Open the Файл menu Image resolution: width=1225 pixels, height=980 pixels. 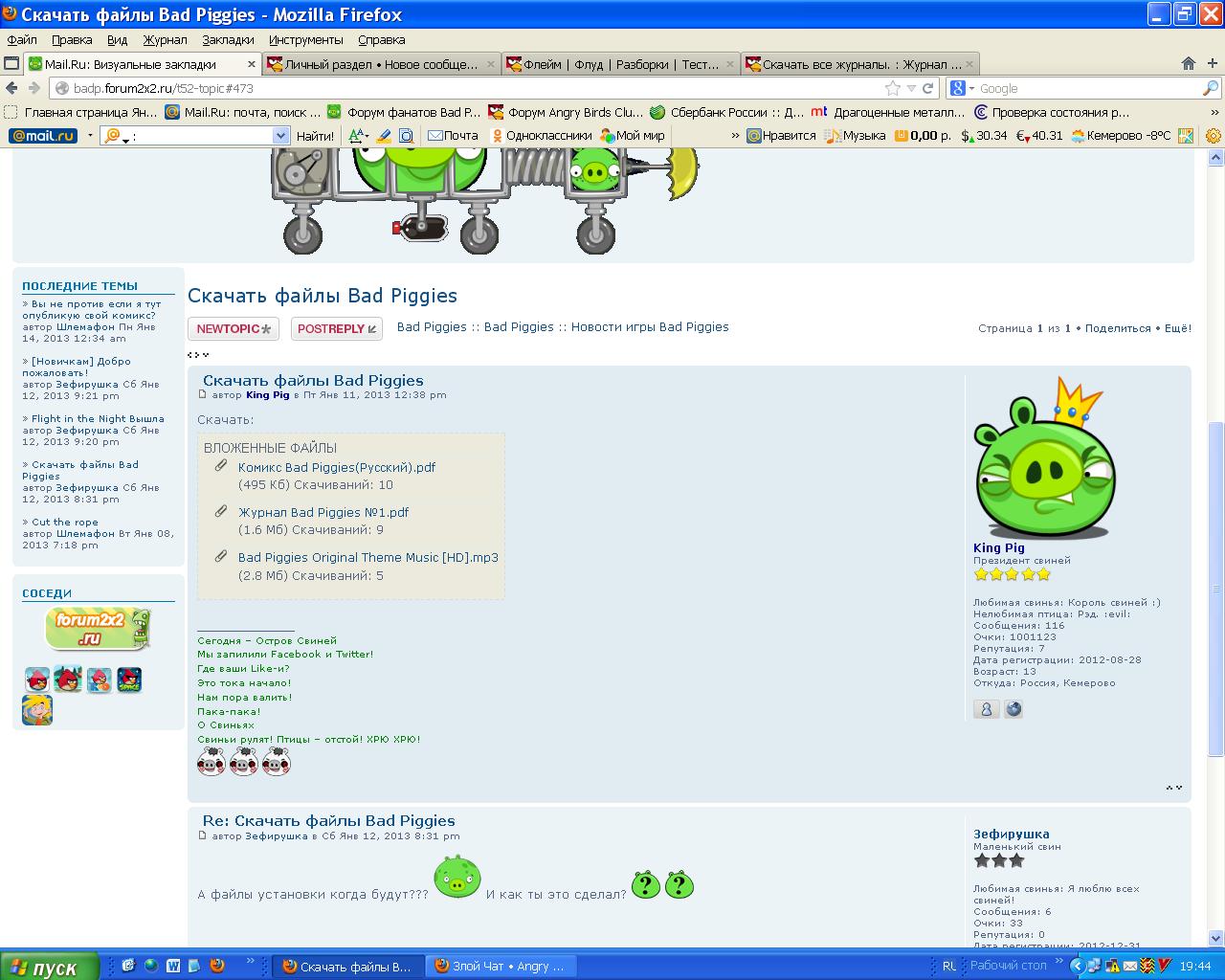pos(22,39)
